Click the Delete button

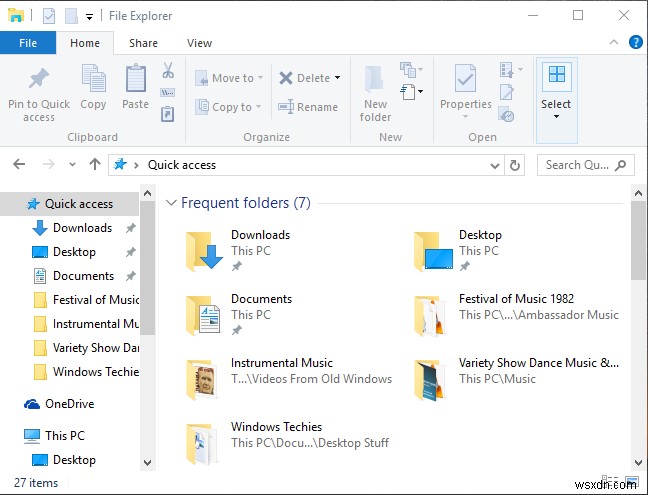click(x=305, y=78)
